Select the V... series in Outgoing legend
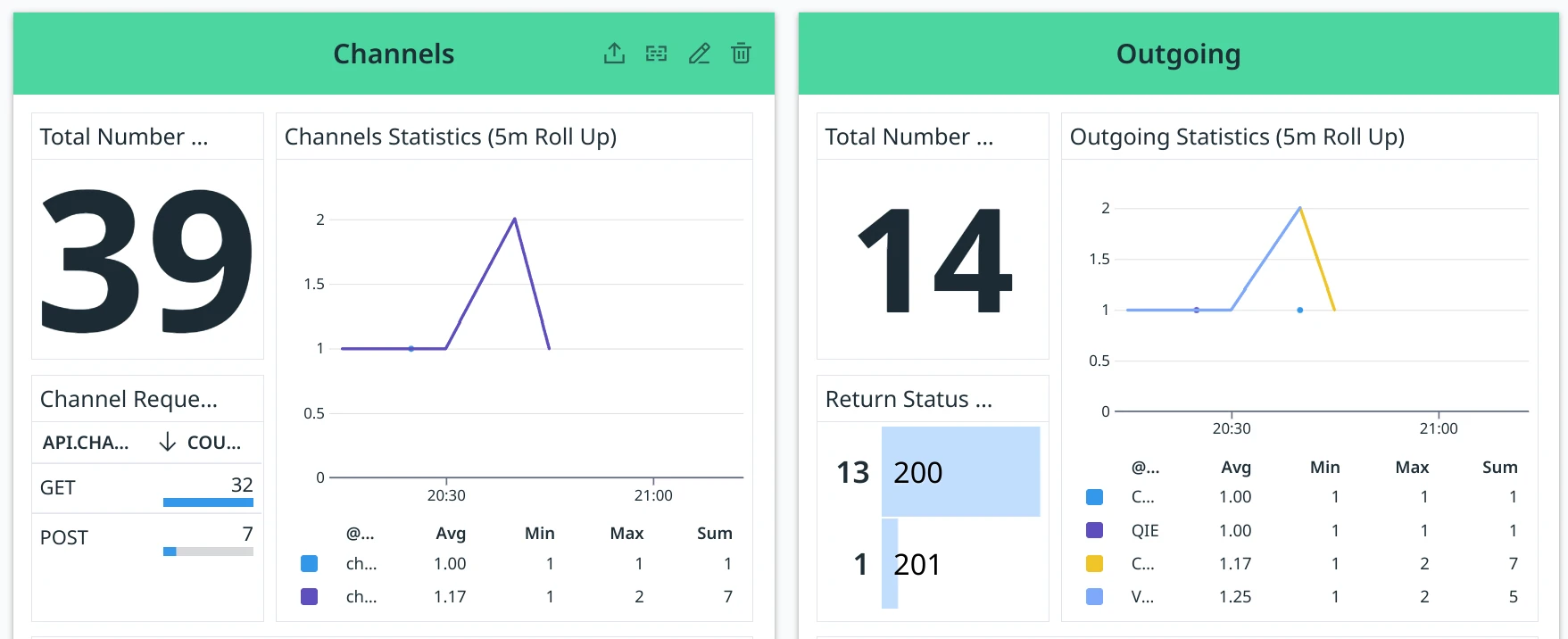Image resolution: width=1568 pixels, height=639 pixels. [x=1142, y=596]
